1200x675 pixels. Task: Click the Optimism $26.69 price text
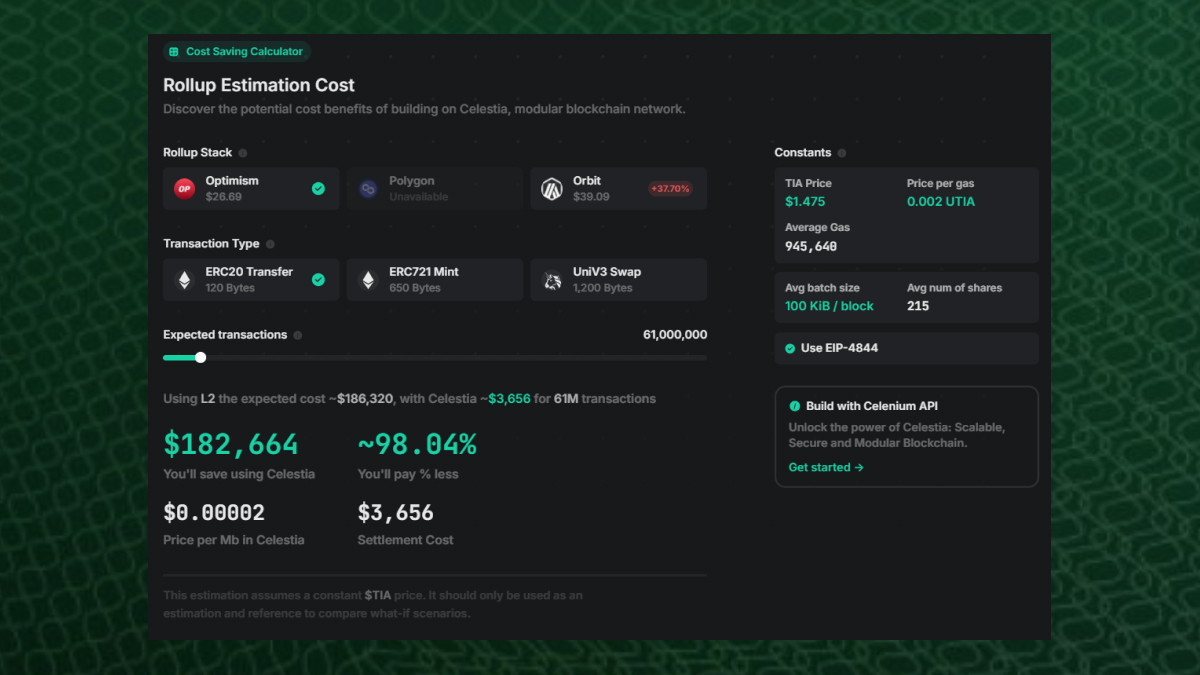click(x=224, y=197)
